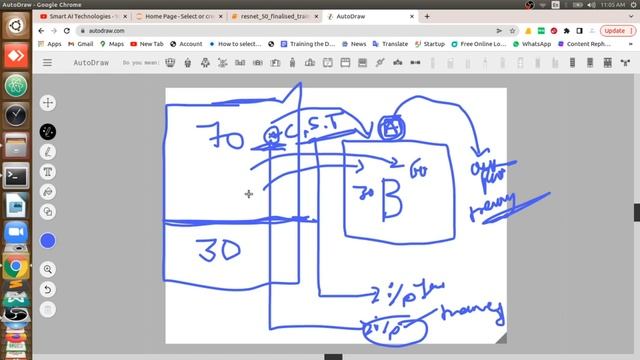Screen dimensions: 640x360
Task: Activate the Fill bucket tool
Action: [48, 191]
